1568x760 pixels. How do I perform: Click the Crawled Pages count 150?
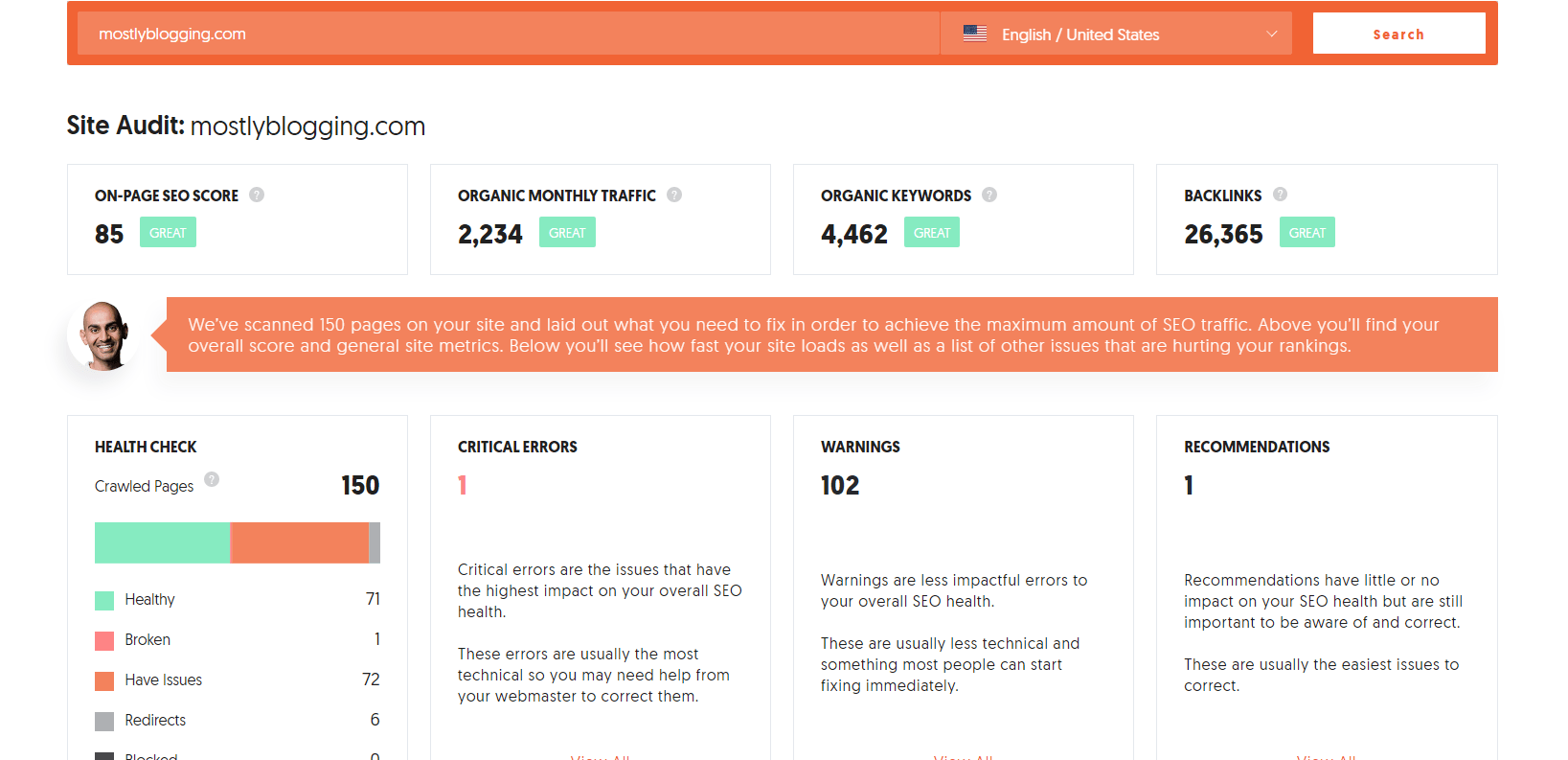(x=360, y=486)
